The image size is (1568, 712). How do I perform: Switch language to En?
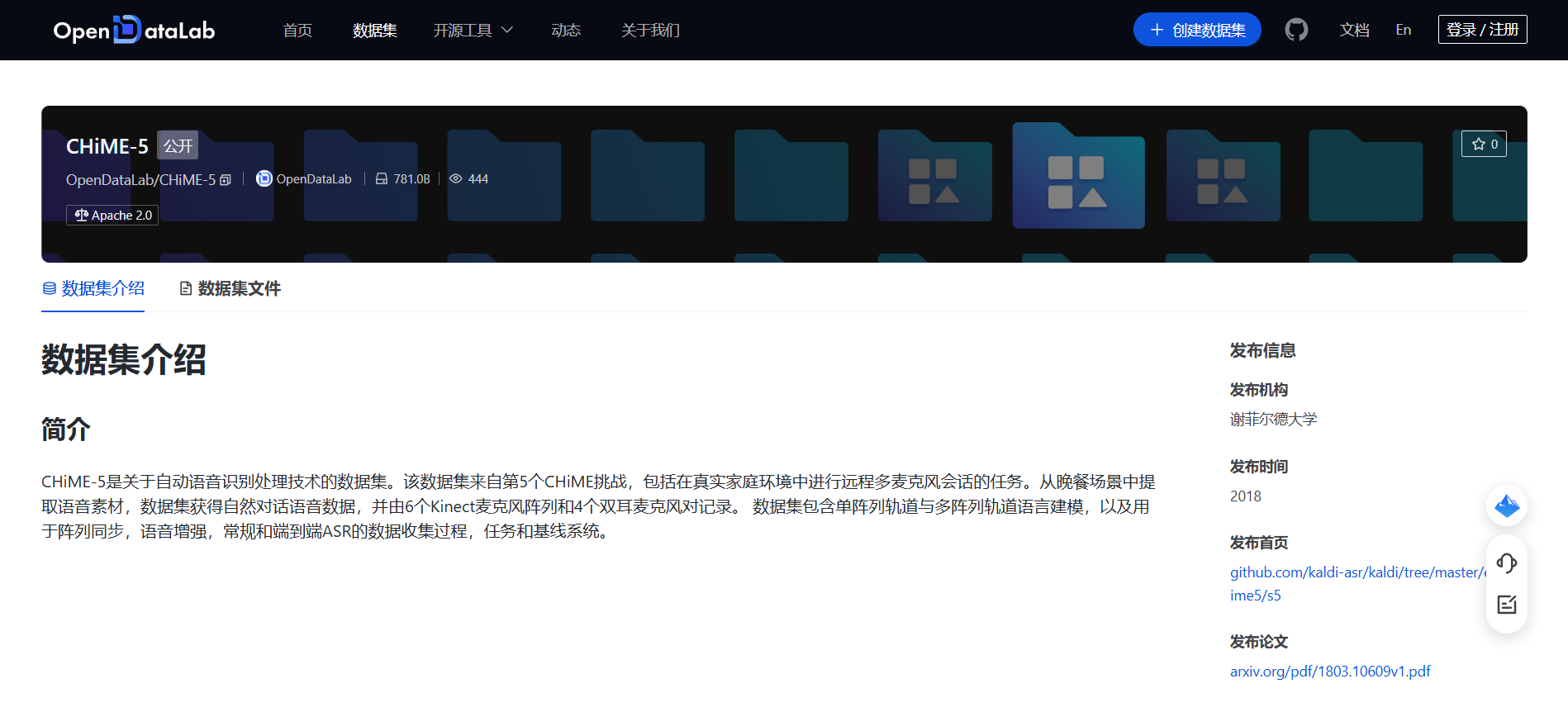1404,30
